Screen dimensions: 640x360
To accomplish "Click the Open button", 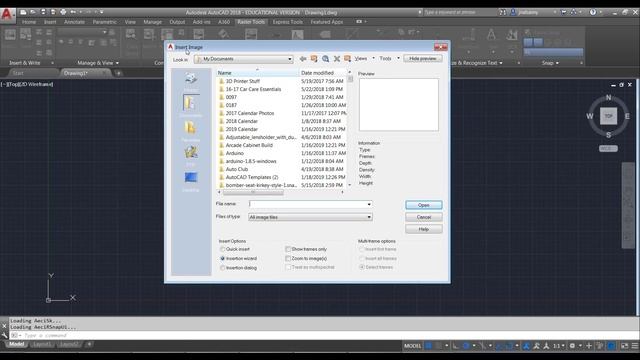I will click(424, 205).
